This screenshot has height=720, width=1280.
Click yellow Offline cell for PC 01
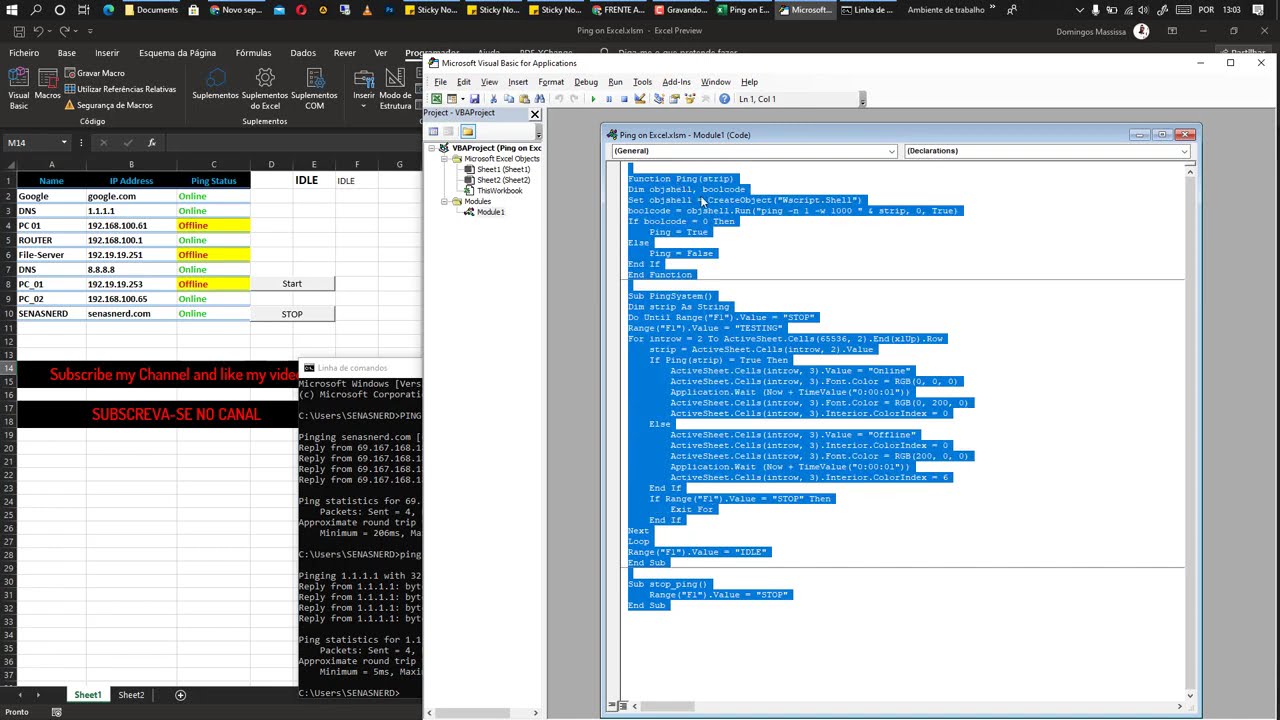[x=213, y=226]
